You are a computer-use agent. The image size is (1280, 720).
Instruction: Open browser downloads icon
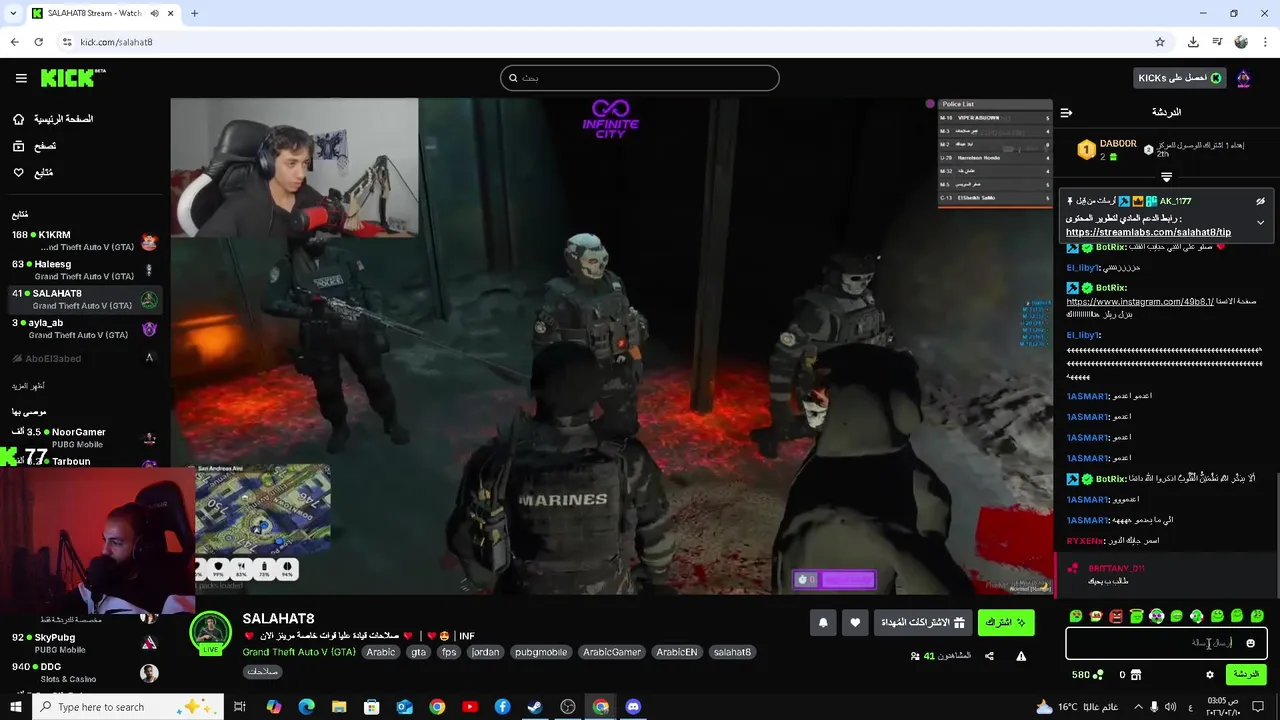click(x=1193, y=42)
